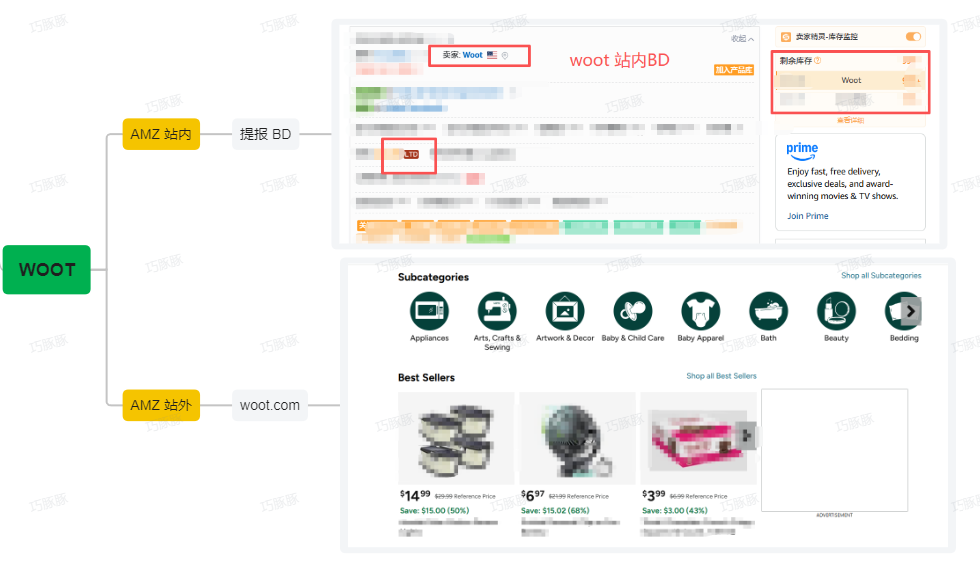Choose the Baby Apparel onesie icon
The width and height of the screenshot is (980, 564).
pyautogui.click(x=700, y=311)
